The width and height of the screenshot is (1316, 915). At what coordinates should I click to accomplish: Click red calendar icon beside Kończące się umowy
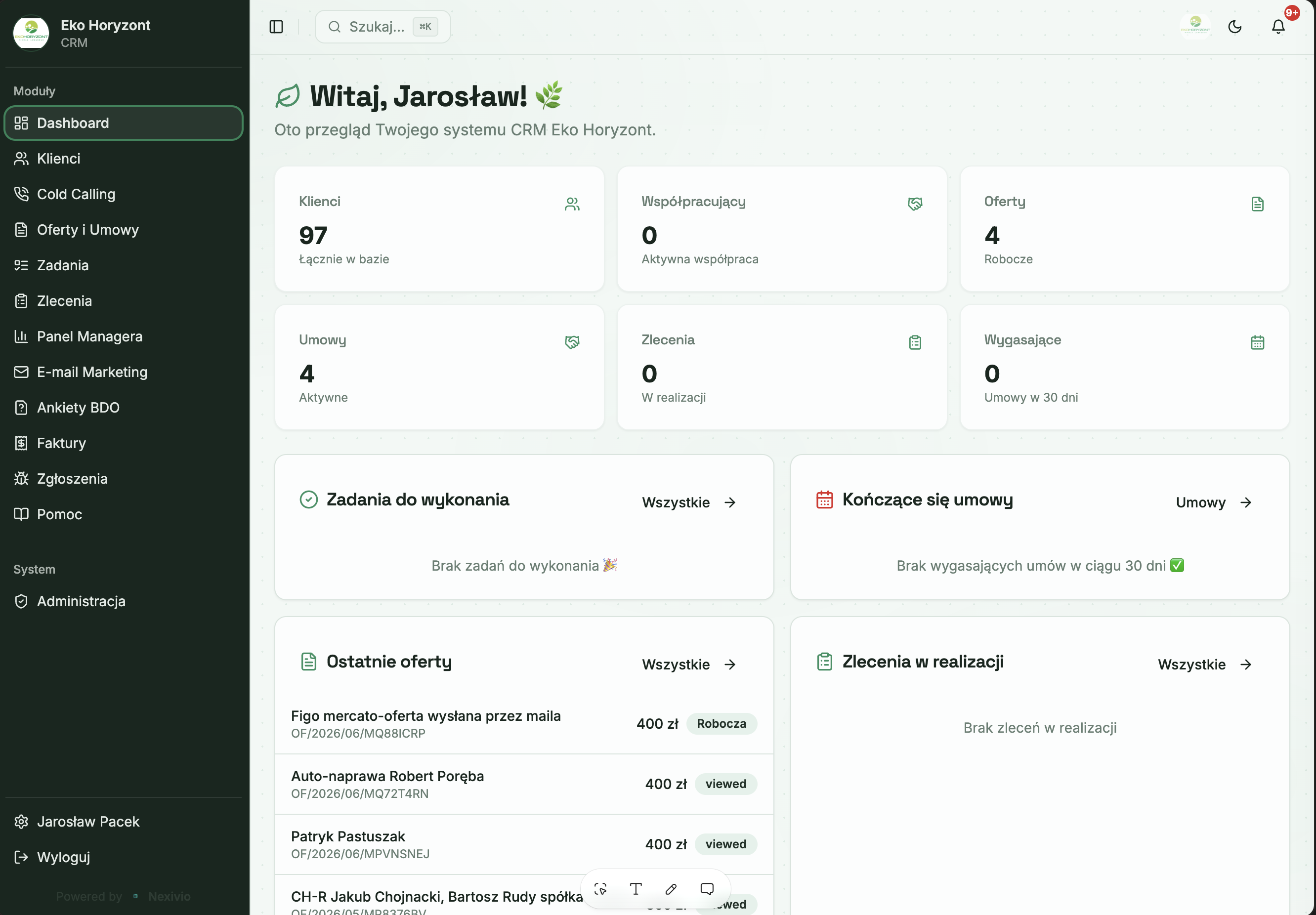point(824,499)
